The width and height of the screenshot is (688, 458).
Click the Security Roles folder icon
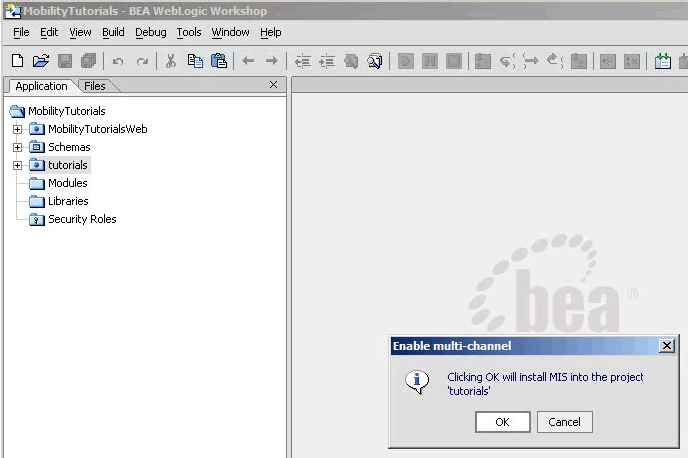tap(37, 219)
